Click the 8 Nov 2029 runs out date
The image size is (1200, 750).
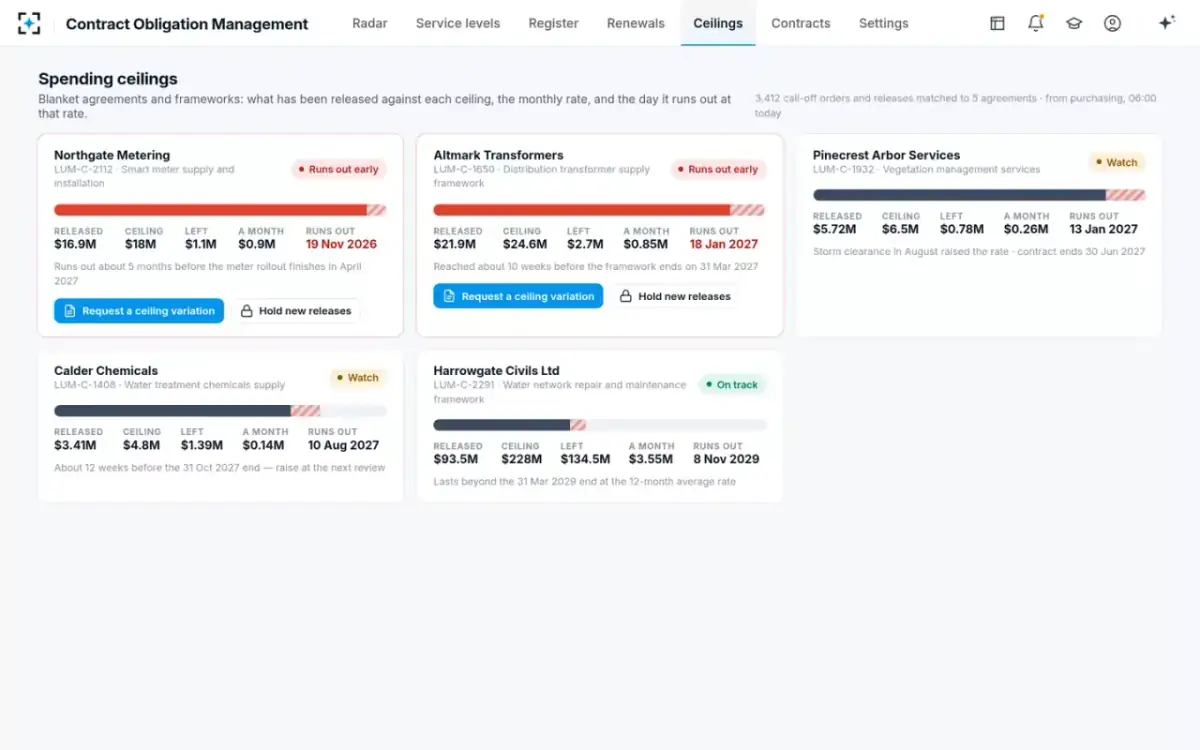click(x=726, y=459)
